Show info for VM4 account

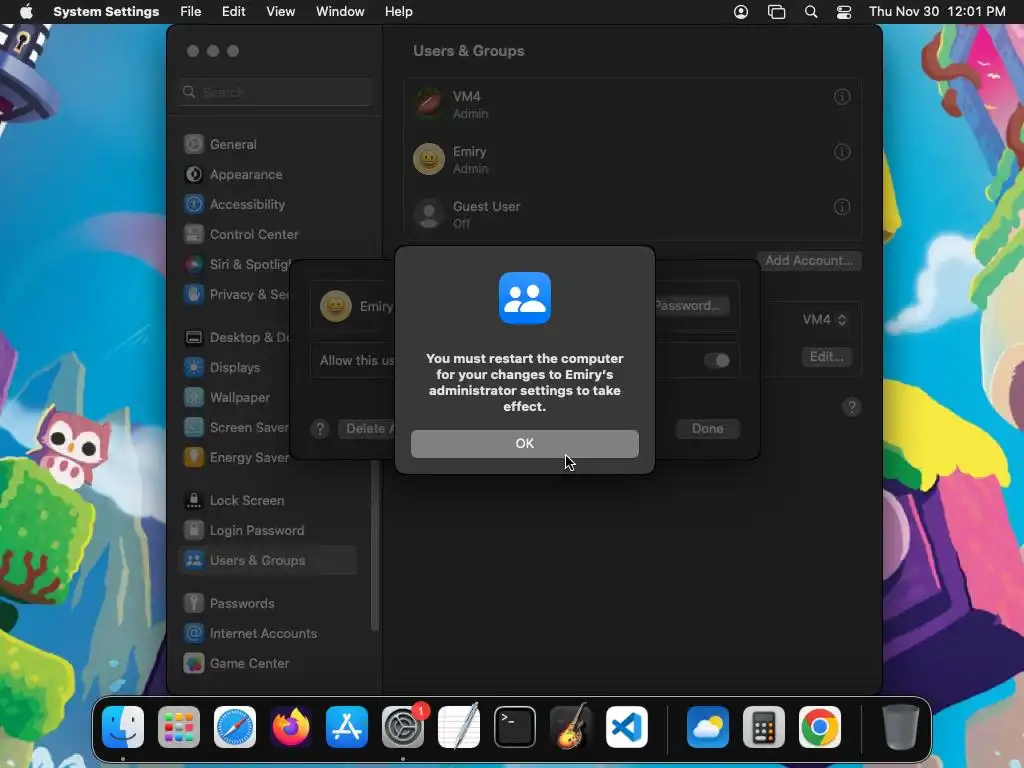click(842, 97)
